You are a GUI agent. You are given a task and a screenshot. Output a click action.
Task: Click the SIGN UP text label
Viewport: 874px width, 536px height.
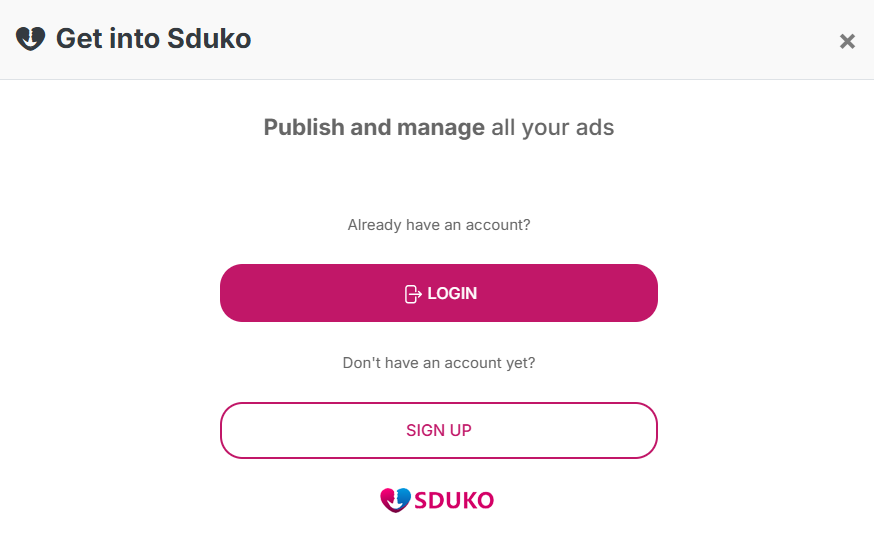tap(439, 430)
